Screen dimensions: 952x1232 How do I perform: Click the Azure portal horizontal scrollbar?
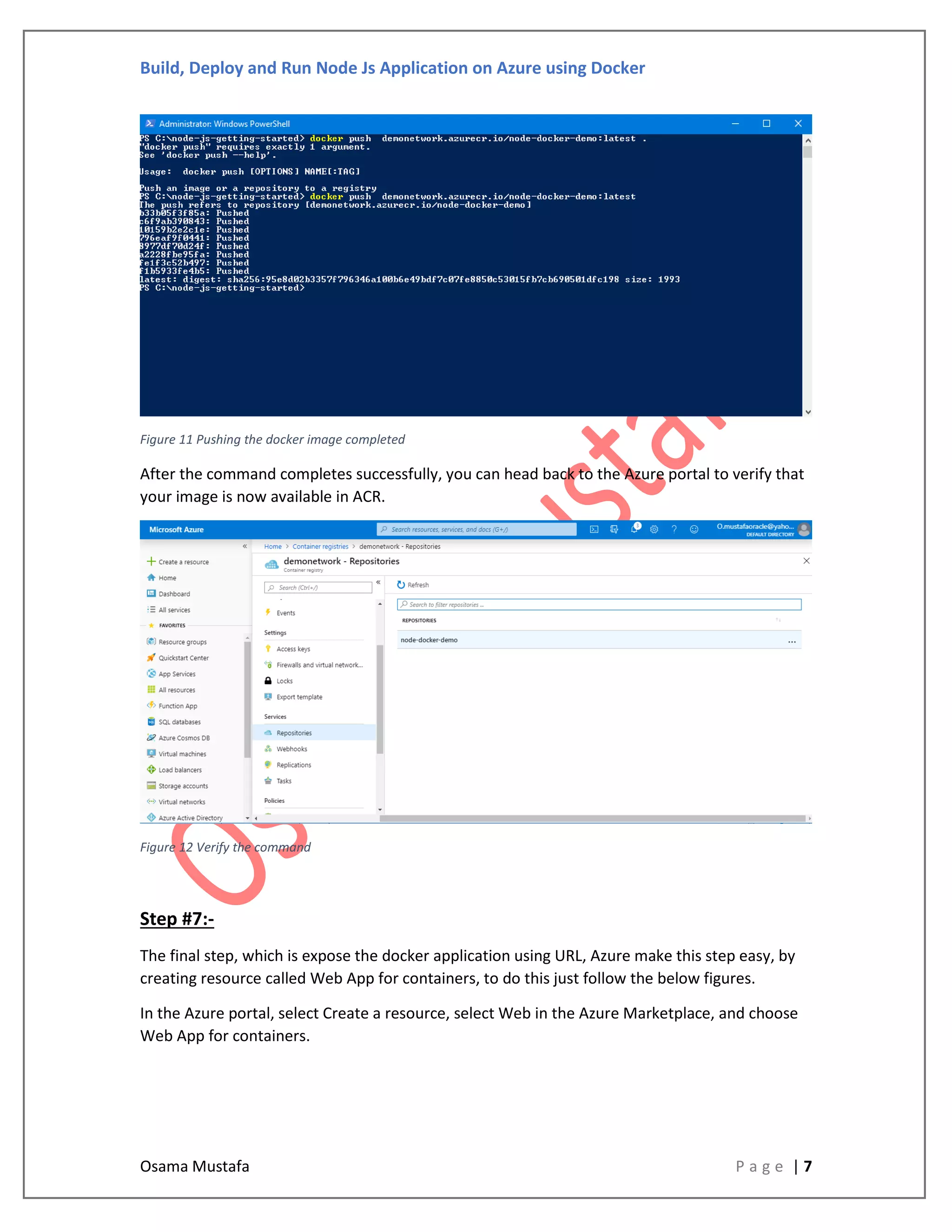point(592,818)
